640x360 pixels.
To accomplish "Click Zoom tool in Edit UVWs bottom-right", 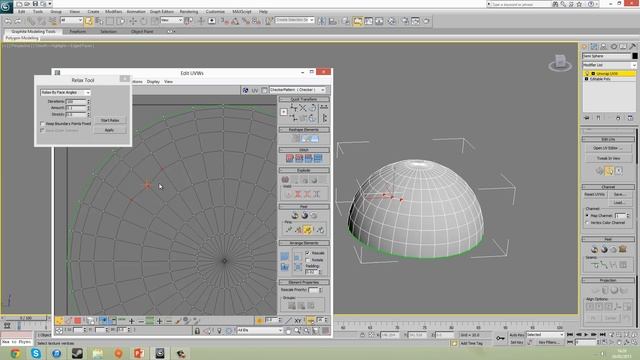I will tap(298, 331).
